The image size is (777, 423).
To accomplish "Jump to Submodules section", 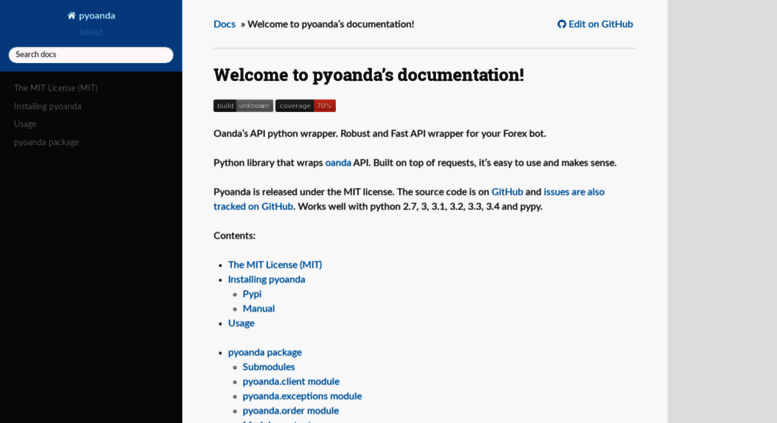I will pos(269,367).
